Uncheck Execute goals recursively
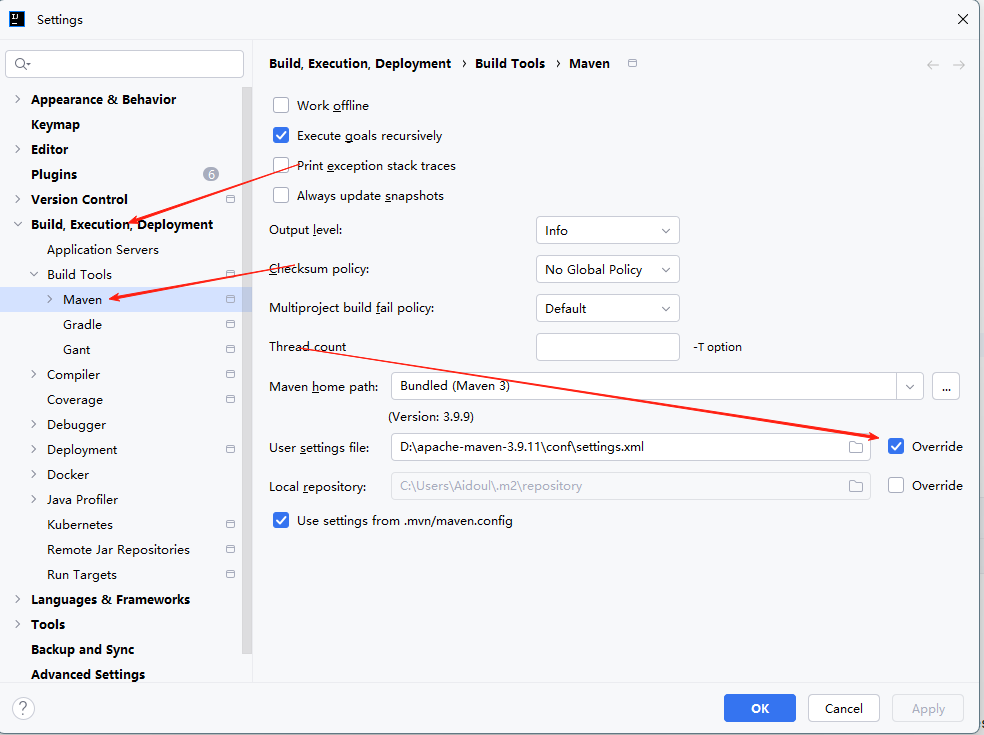The image size is (984, 735). (x=281, y=136)
